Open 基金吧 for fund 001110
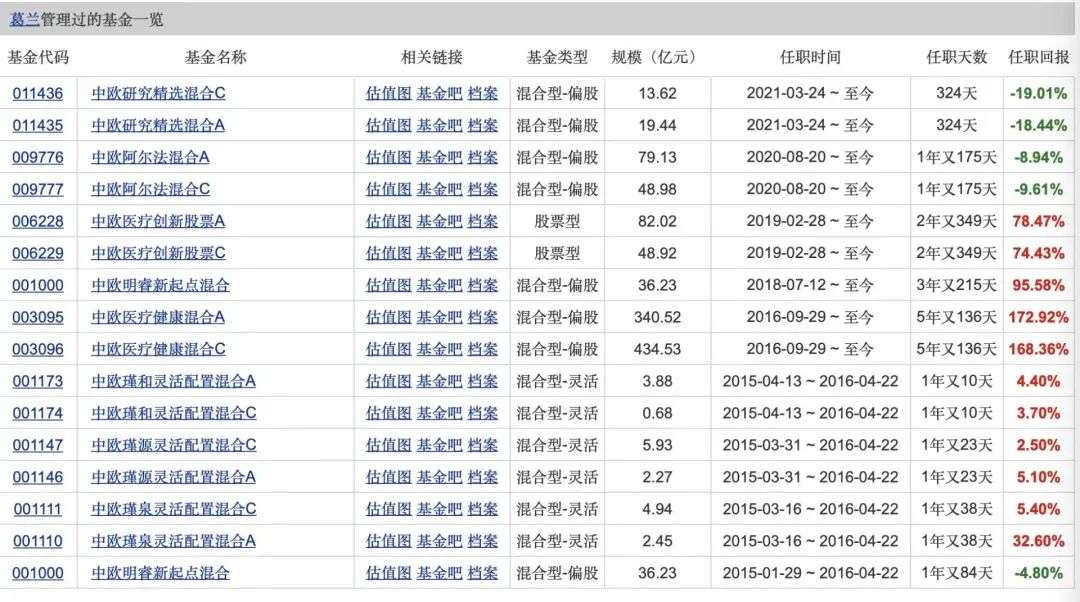The width and height of the screenshot is (1080, 602). coord(439,541)
